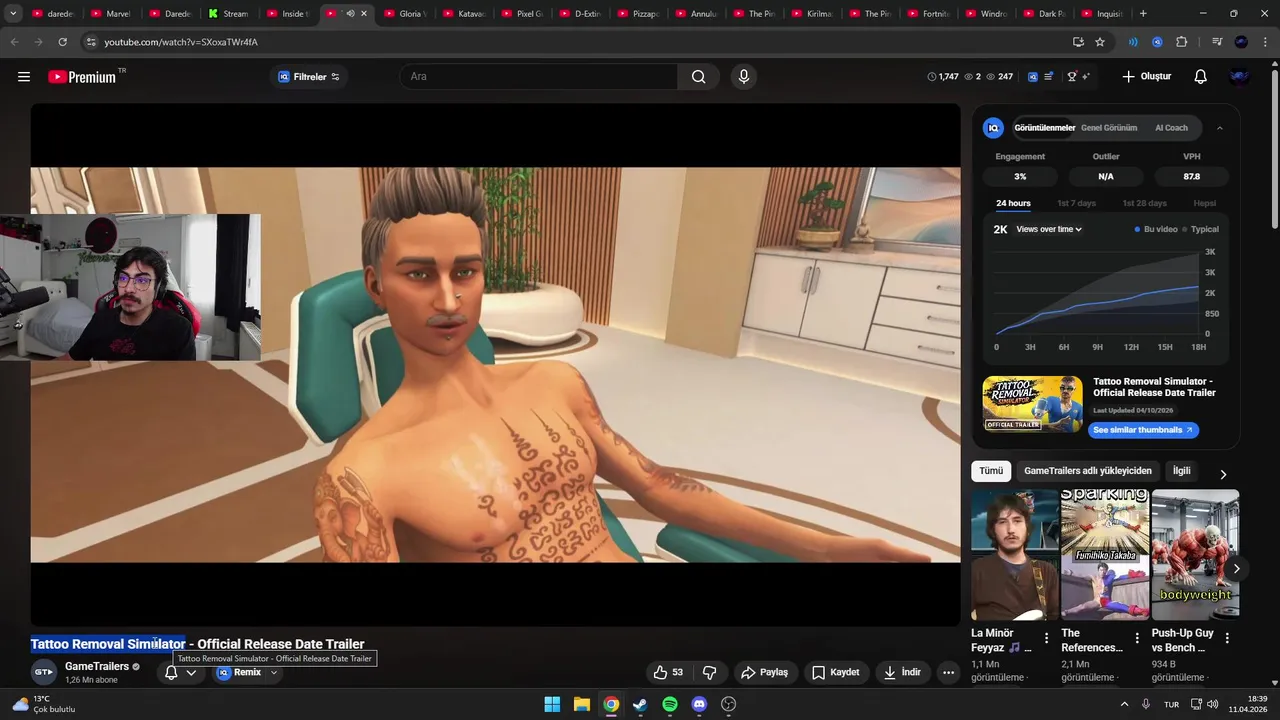Open the Push-Up Guy vs Bench short
1280x720 pixels.
[1195, 555]
